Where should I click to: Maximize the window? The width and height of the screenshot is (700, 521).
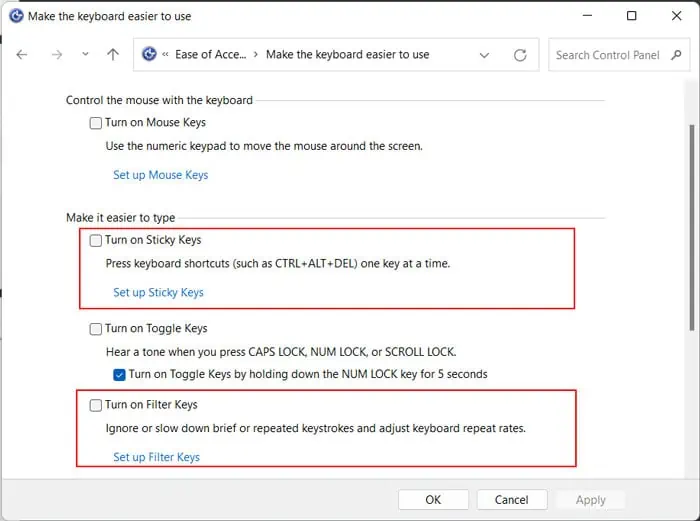coord(631,16)
